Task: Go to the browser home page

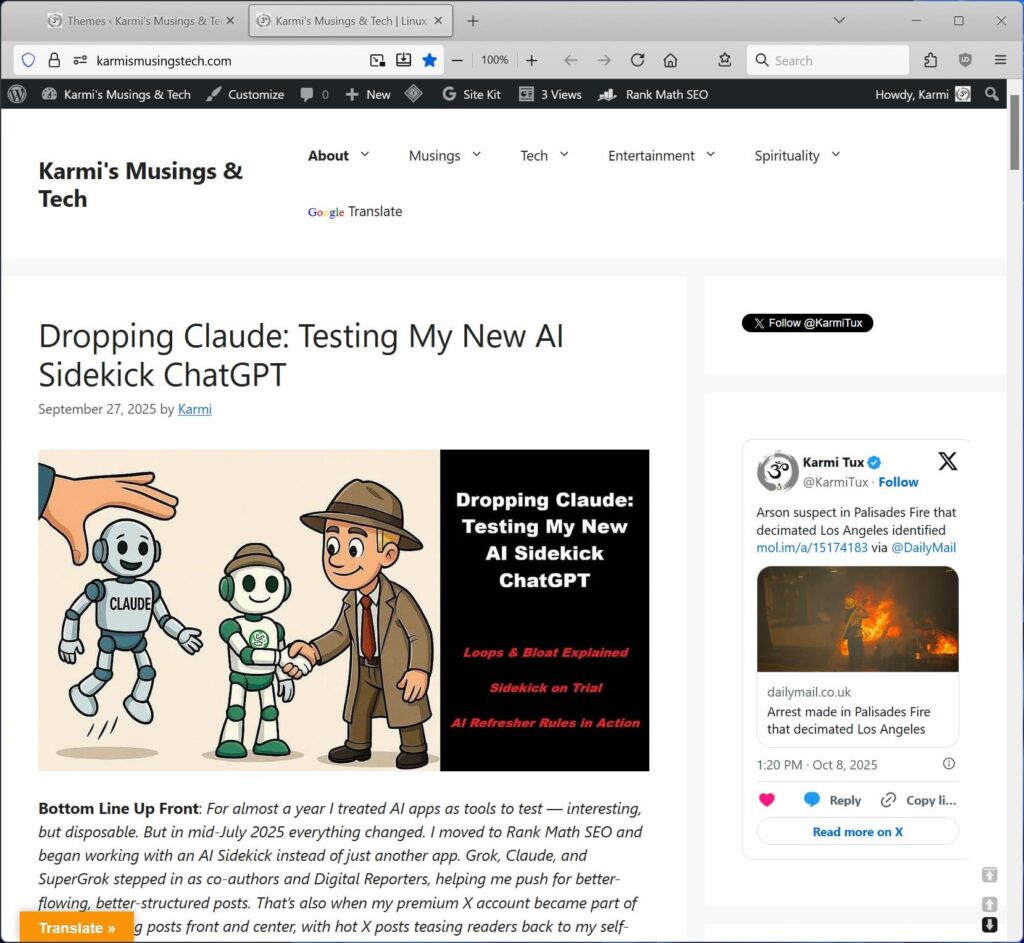Action: (671, 60)
